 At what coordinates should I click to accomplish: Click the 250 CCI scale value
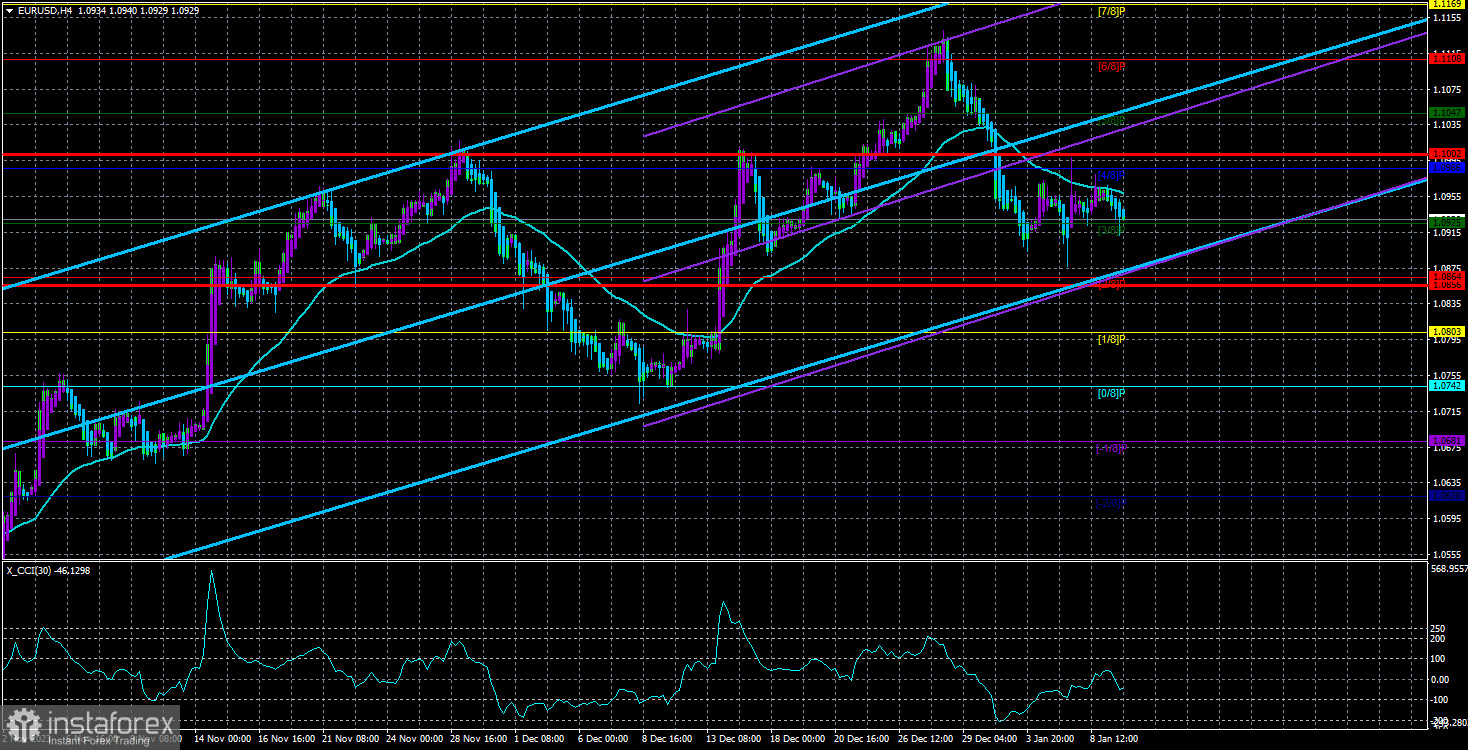tap(1439, 627)
